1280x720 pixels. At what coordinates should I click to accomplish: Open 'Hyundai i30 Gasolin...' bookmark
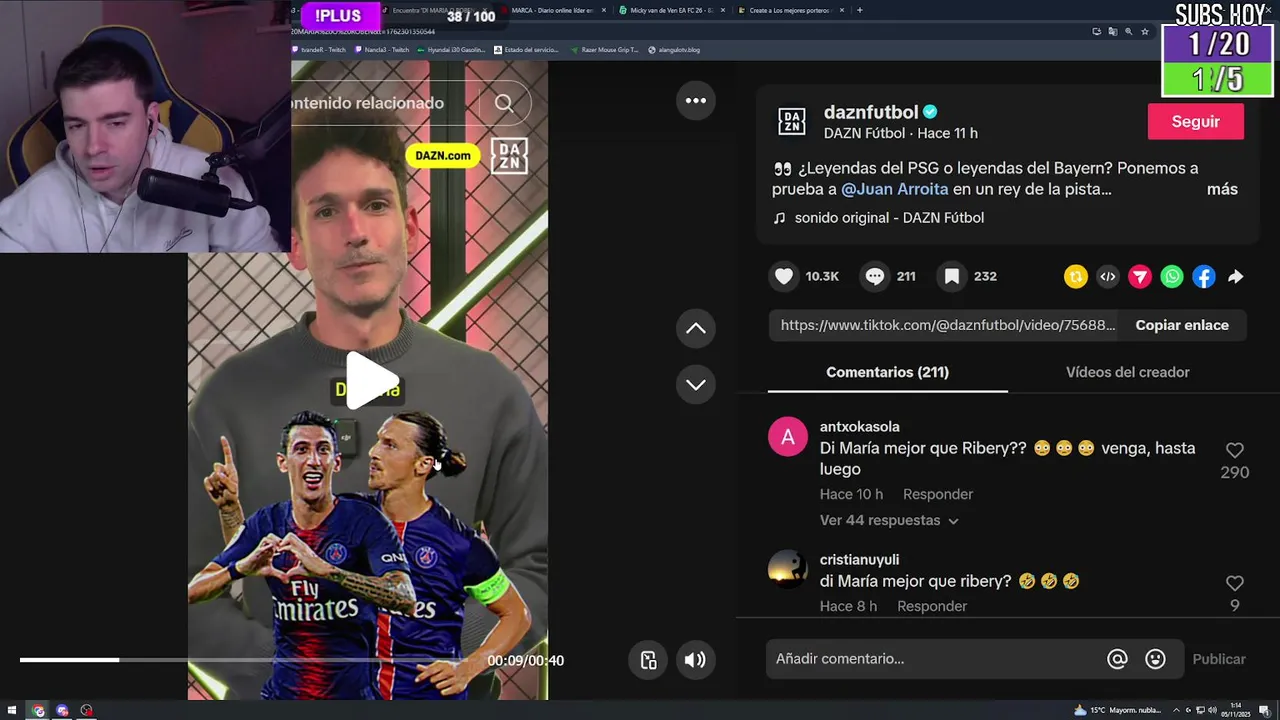tap(450, 49)
